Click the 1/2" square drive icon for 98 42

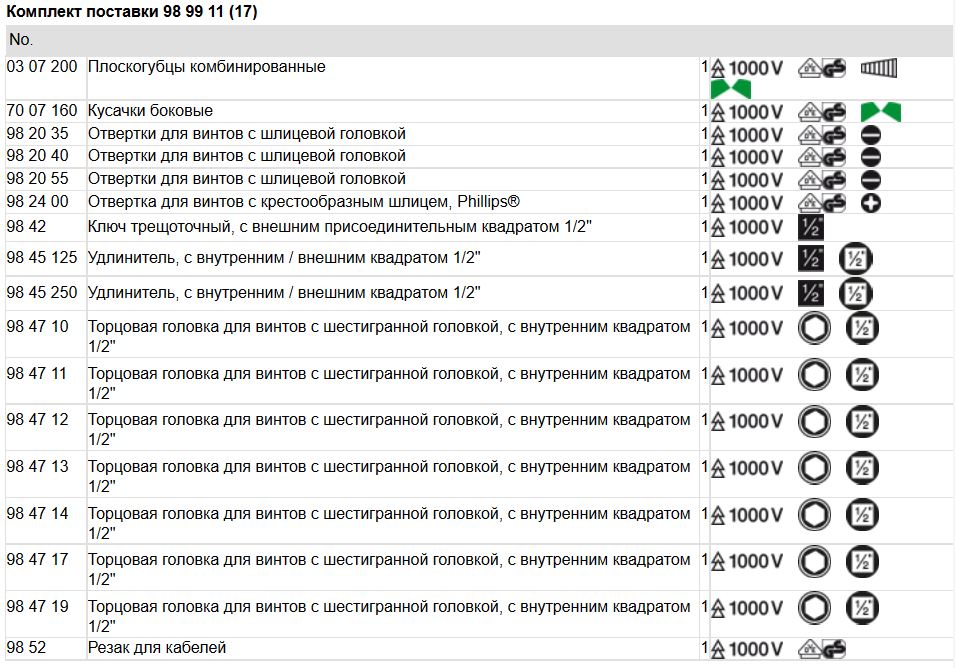pos(810,228)
